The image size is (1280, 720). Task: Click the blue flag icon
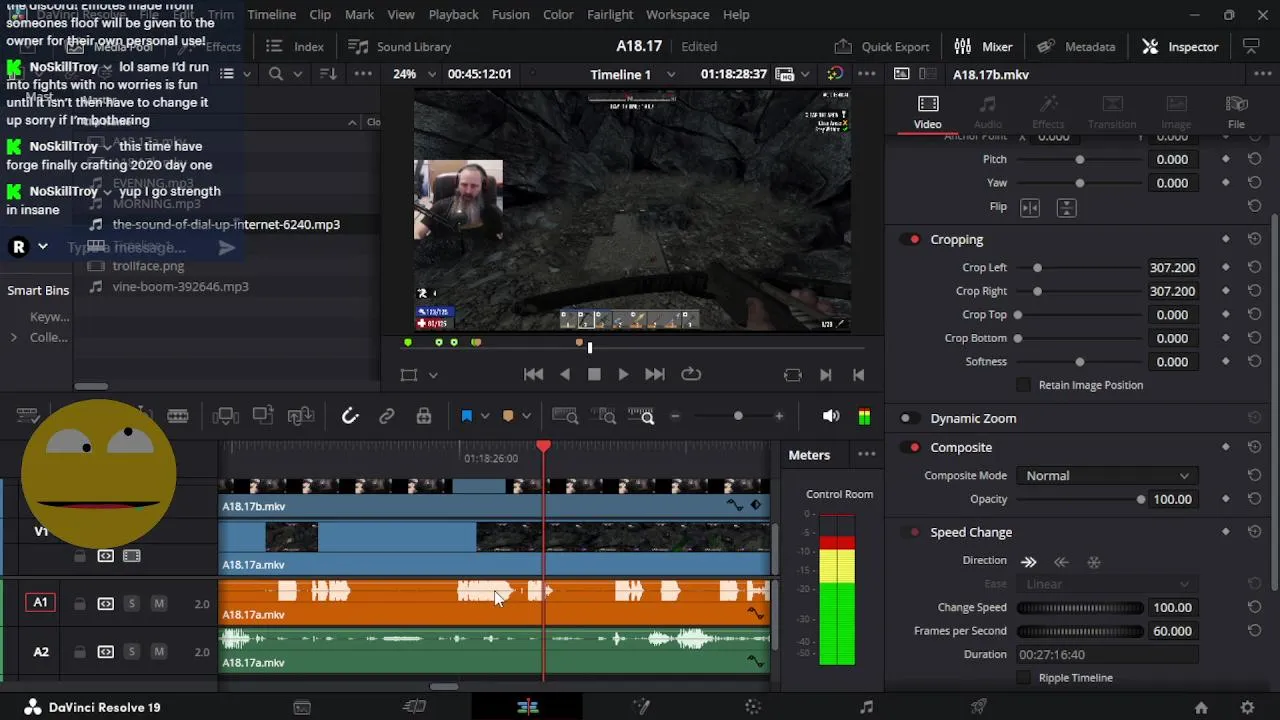466,416
